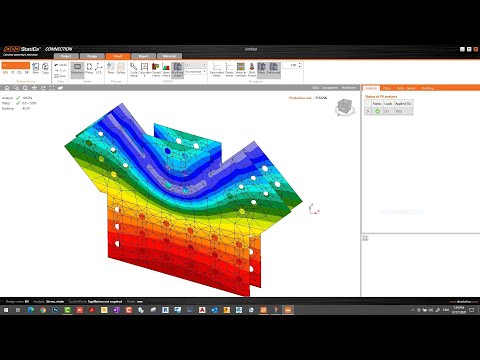Open the Analysis results tab
480x360 pixels.
coord(371,88)
